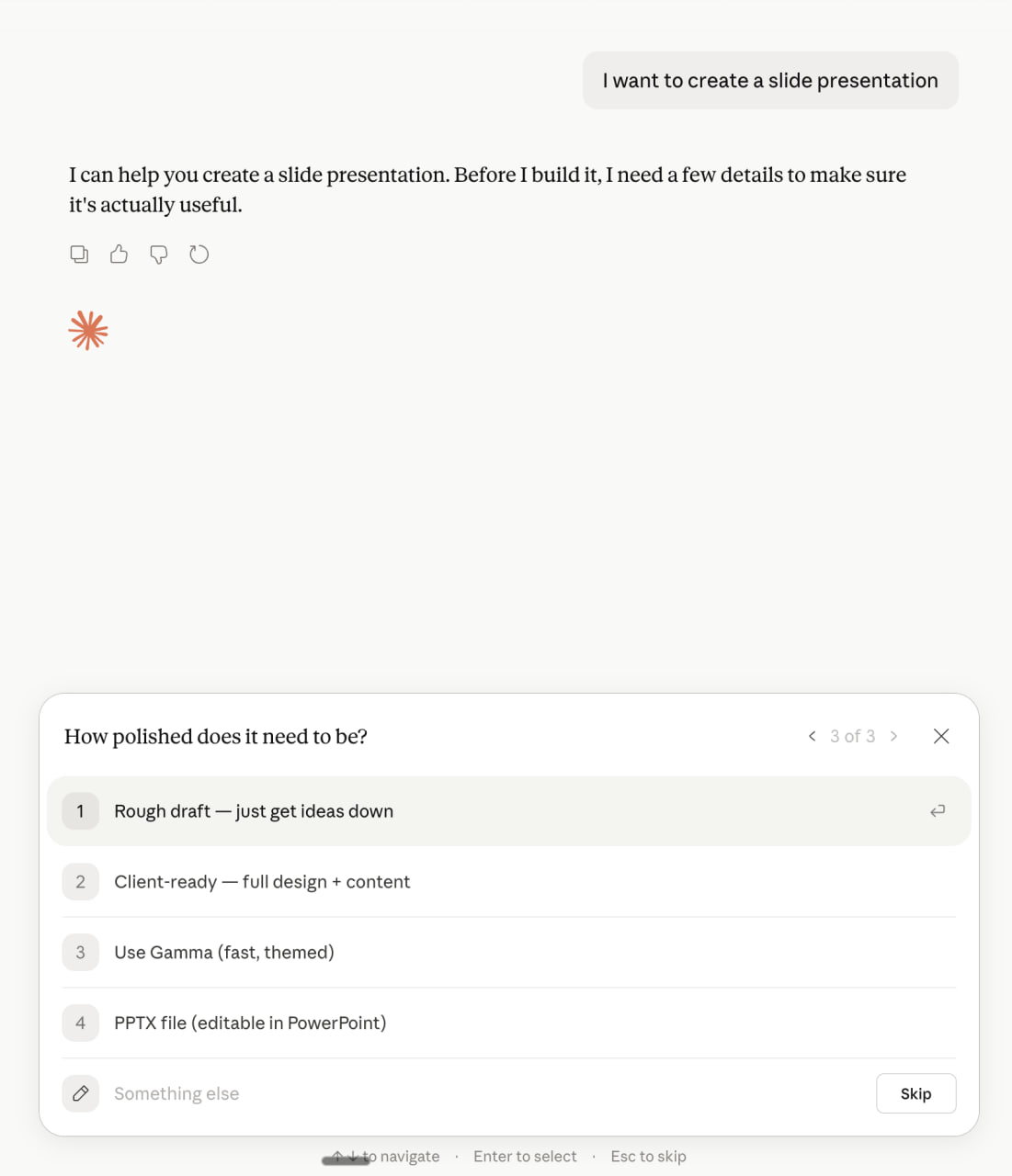
Task: Select "Rough draft — just get ideas down"
Action: click(x=254, y=811)
